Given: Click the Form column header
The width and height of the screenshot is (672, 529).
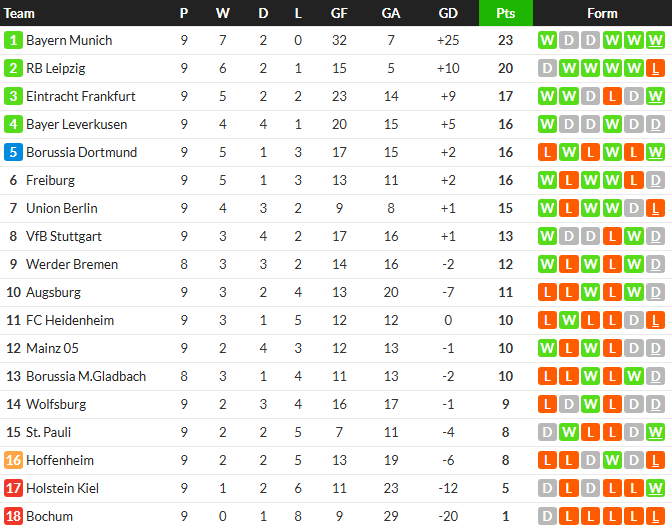Looking at the screenshot, I should 602,13.
